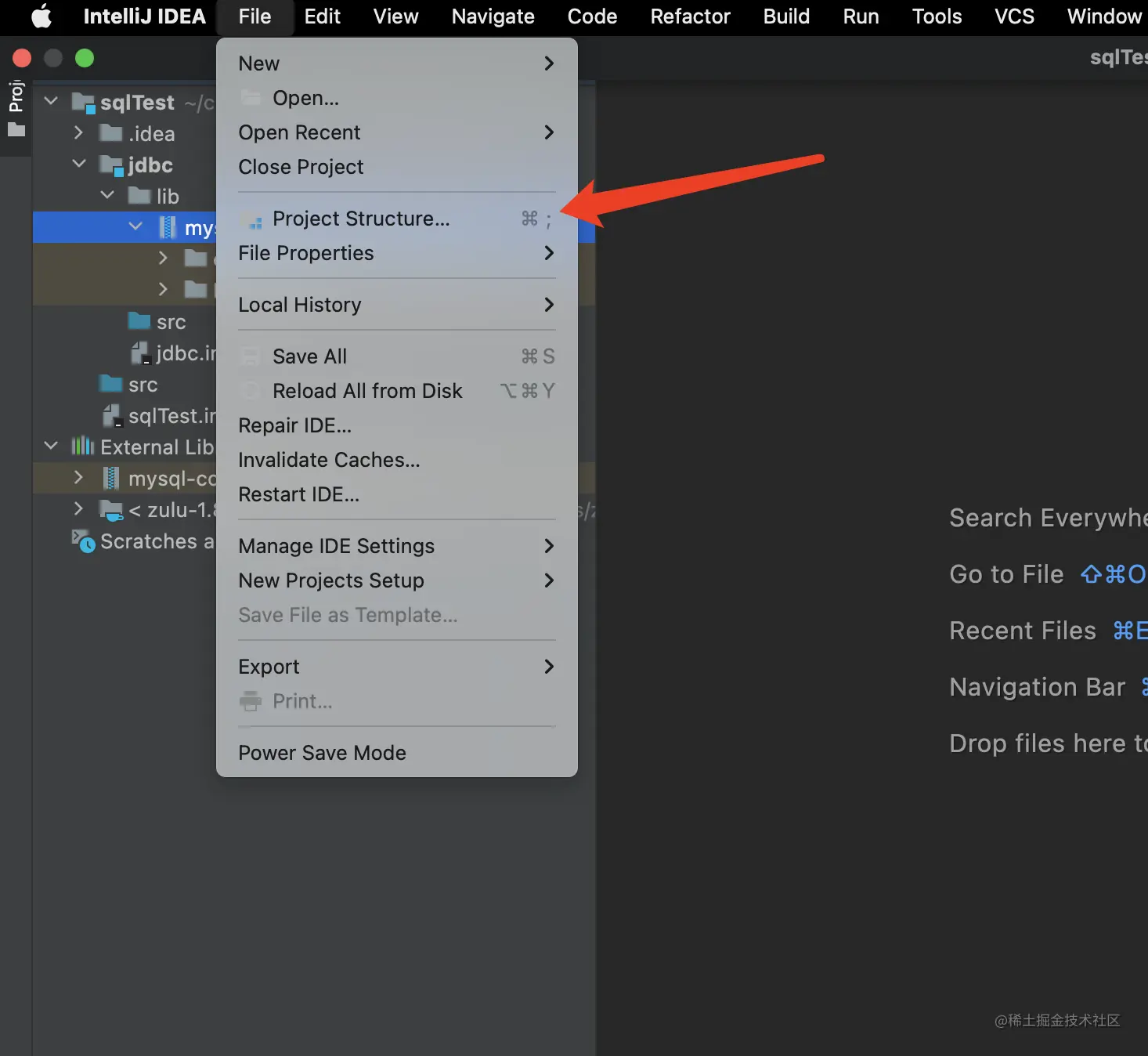The height and width of the screenshot is (1056, 1148).
Task: Click the zulu JDK icon
Action: [111, 510]
